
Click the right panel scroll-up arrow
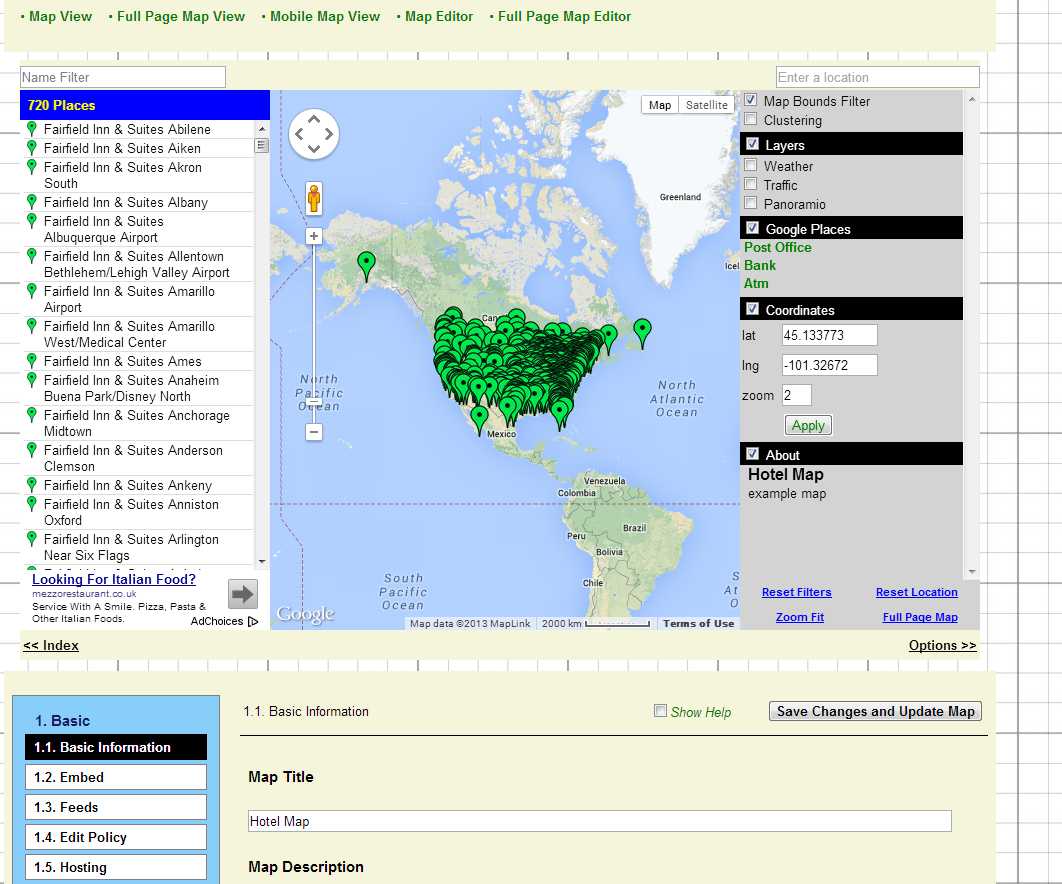click(x=972, y=100)
